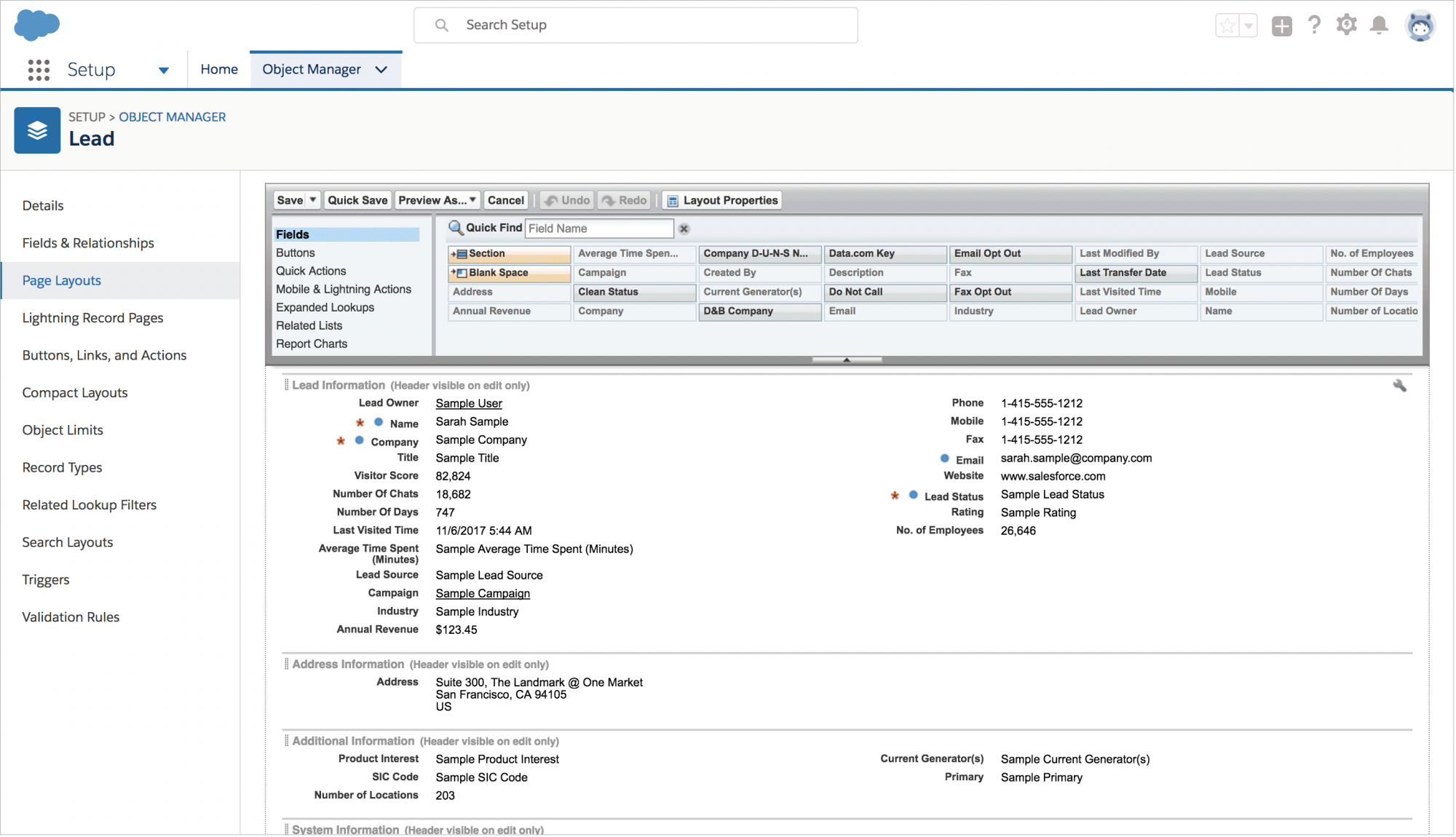The height and width of the screenshot is (837, 1456).
Task: Click the favorites star icon
Action: click(1227, 26)
